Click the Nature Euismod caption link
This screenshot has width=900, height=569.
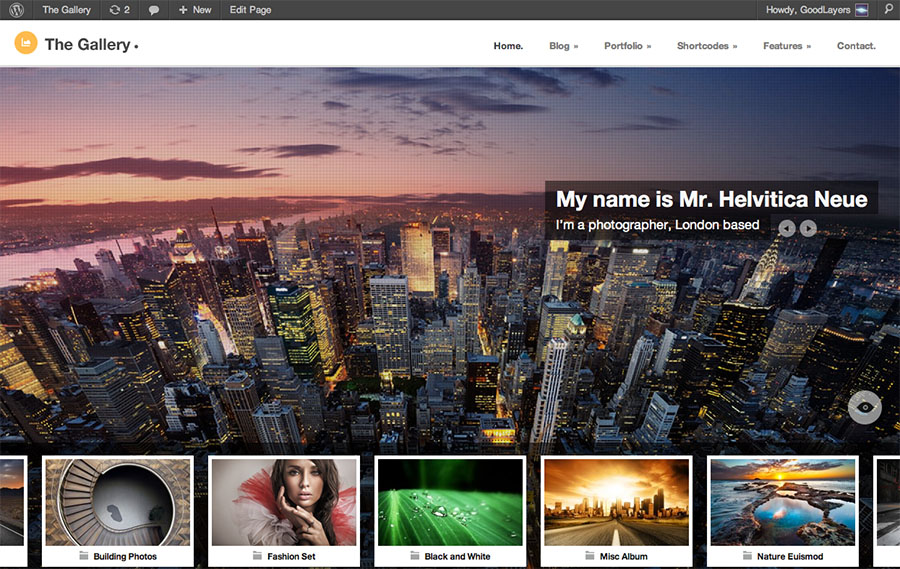click(790, 556)
